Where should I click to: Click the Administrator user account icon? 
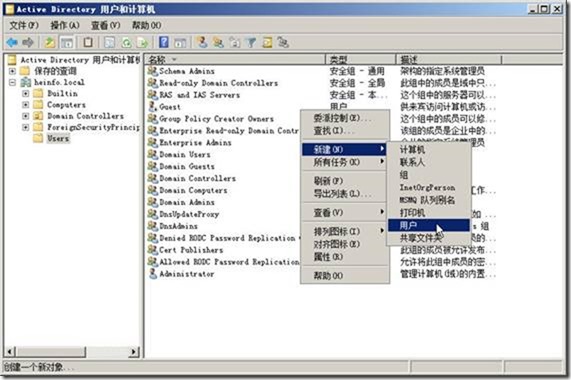click(153, 273)
